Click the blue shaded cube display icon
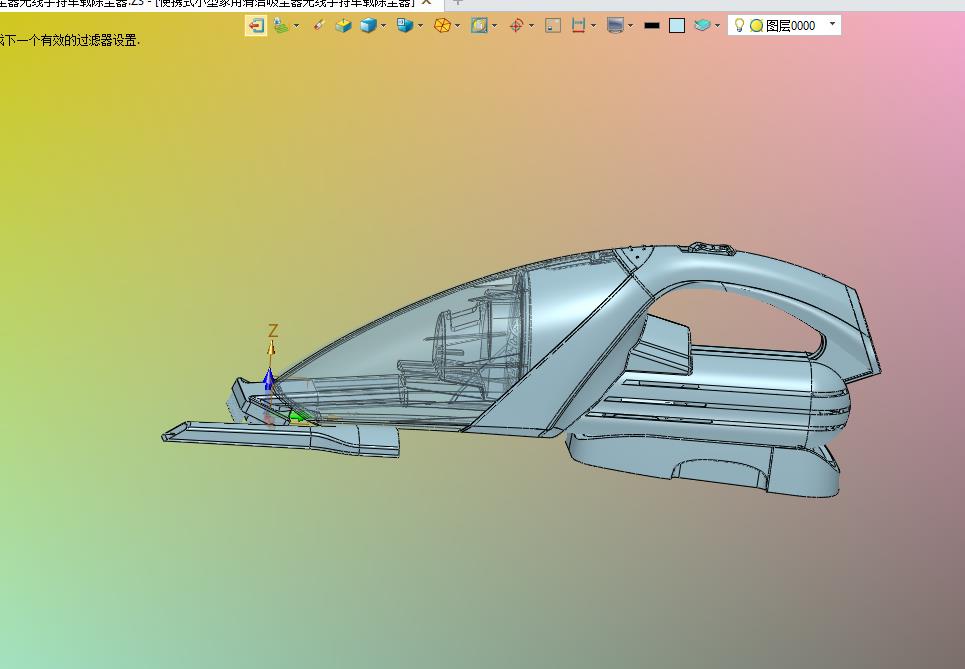The width and height of the screenshot is (965, 669). (x=368, y=25)
